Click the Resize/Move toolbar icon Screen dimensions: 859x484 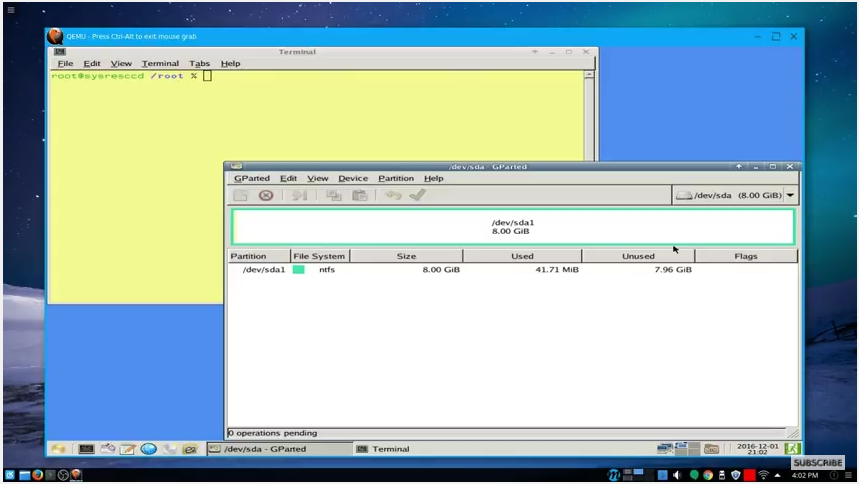299,195
